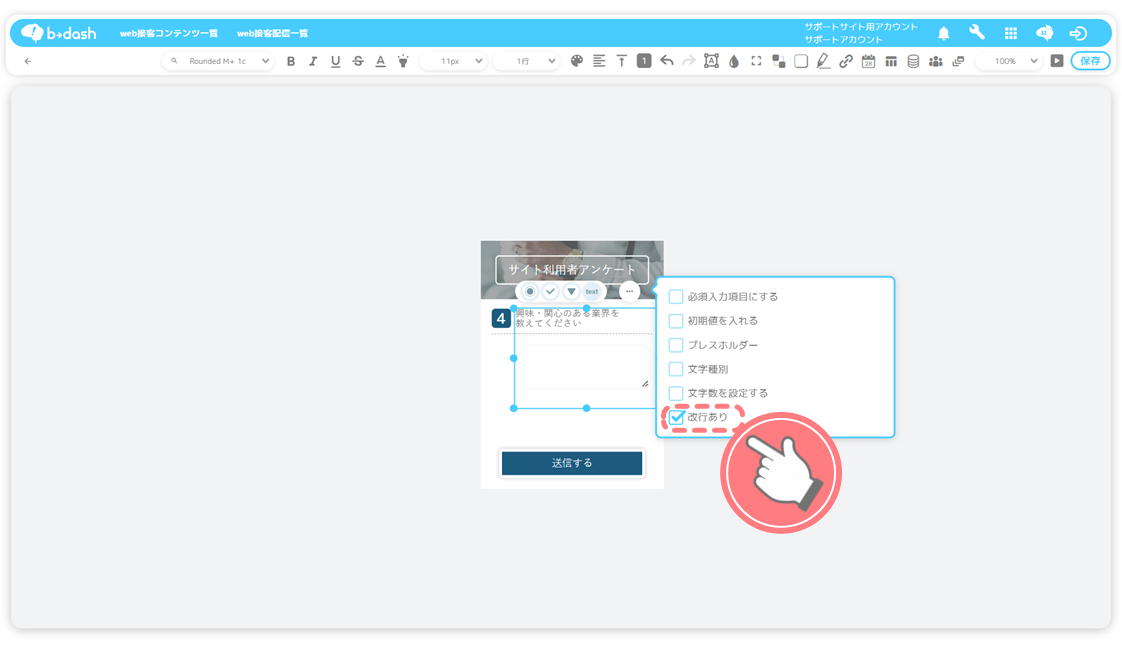This screenshot has height=649, width=1122.
Task: Choose the radio button field type
Action: pyautogui.click(x=530, y=291)
